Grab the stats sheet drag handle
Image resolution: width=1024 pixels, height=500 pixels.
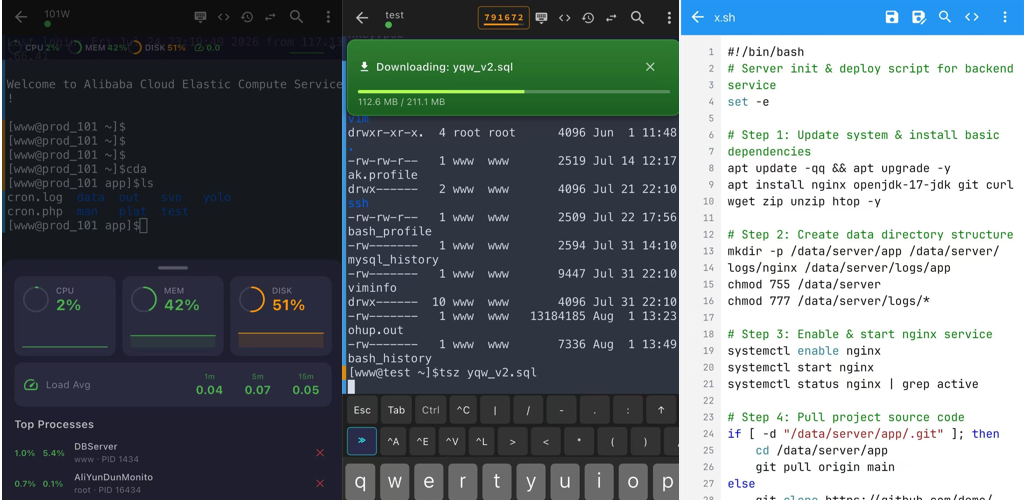pyautogui.click(x=172, y=268)
